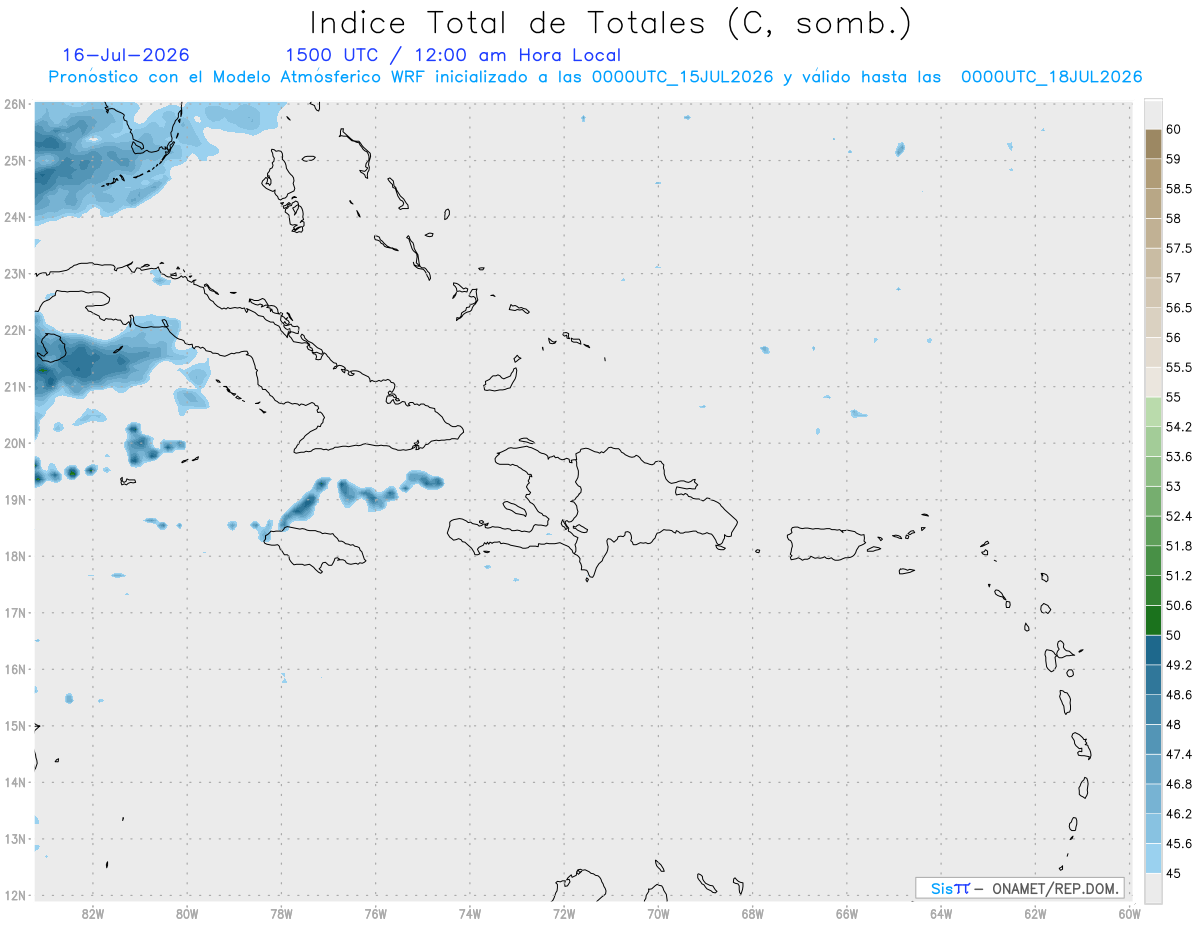This screenshot has width=1200, height=927.
Task: Click the colorbar label "49.2"
Action: pos(1178,665)
